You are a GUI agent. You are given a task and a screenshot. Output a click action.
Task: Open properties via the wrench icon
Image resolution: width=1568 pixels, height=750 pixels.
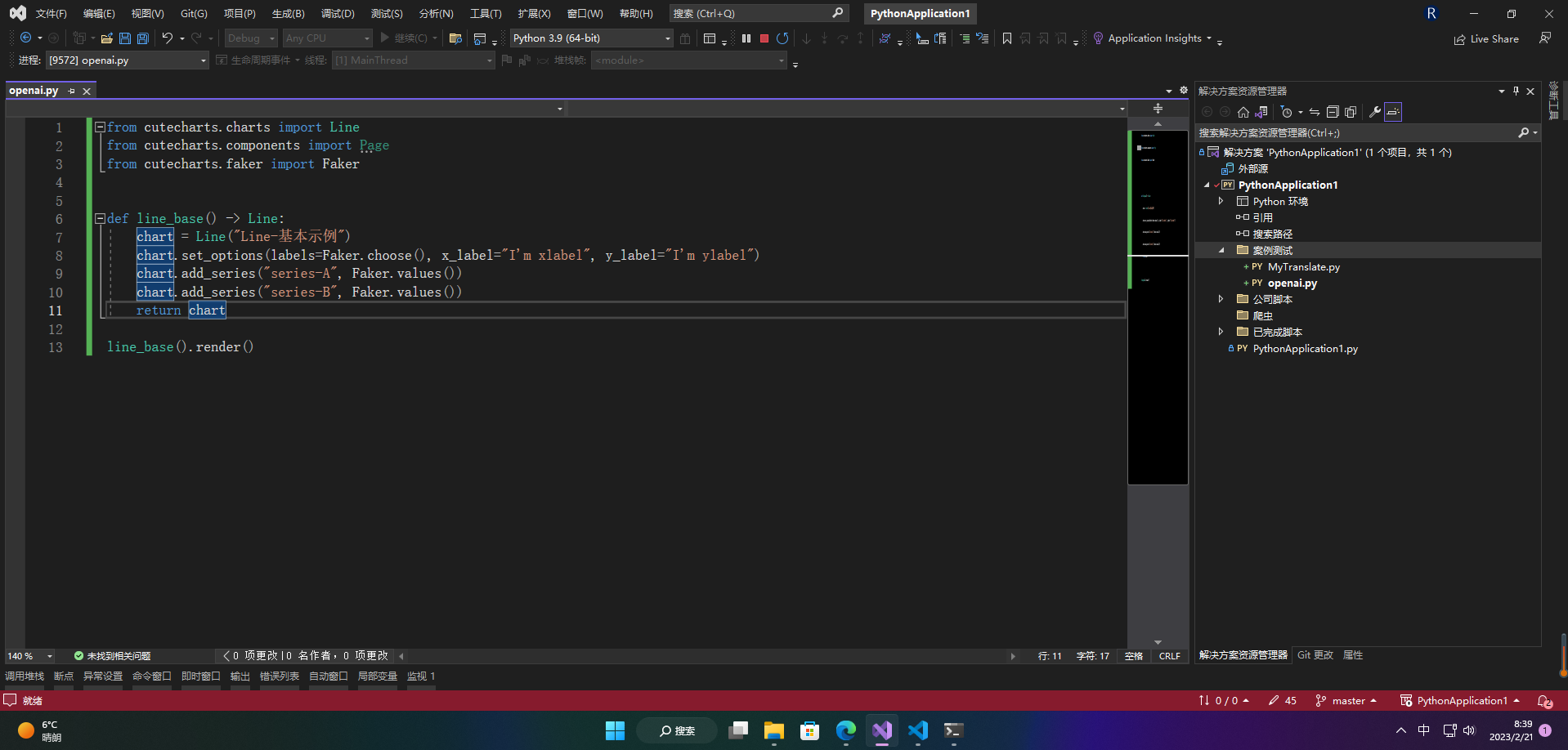(1374, 112)
